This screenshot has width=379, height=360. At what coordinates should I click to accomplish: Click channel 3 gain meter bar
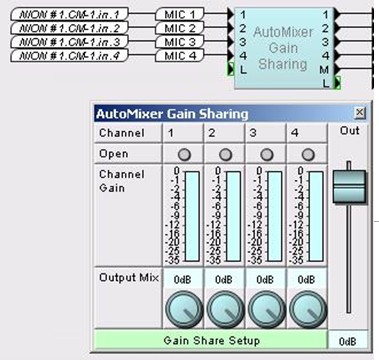click(275, 216)
